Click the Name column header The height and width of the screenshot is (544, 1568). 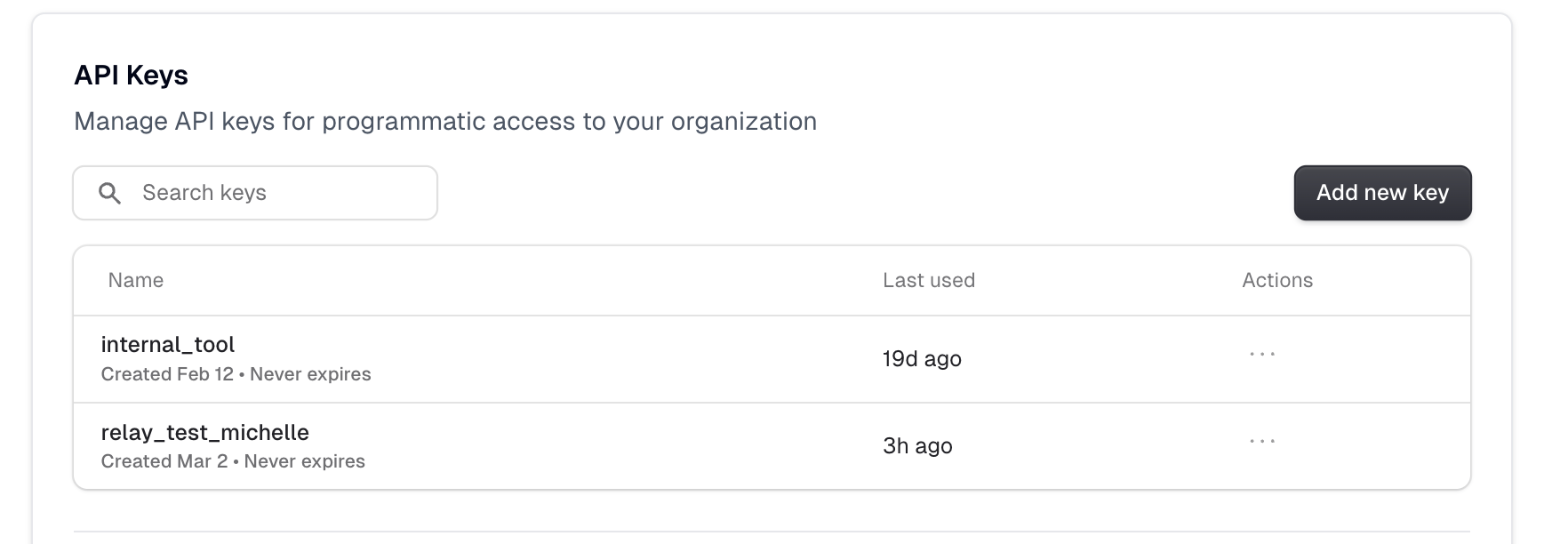pyautogui.click(x=136, y=281)
